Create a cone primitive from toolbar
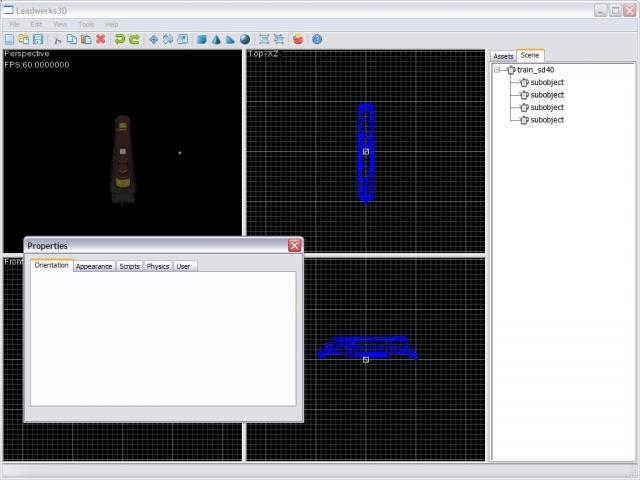The height and width of the screenshot is (480, 640). point(215,40)
